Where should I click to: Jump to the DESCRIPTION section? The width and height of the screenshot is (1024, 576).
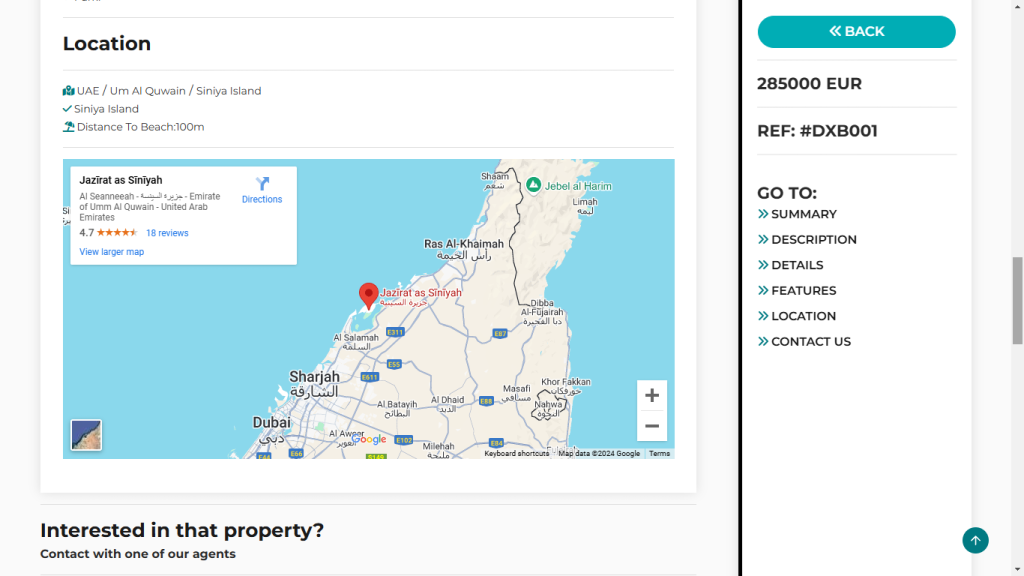(x=813, y=240)
